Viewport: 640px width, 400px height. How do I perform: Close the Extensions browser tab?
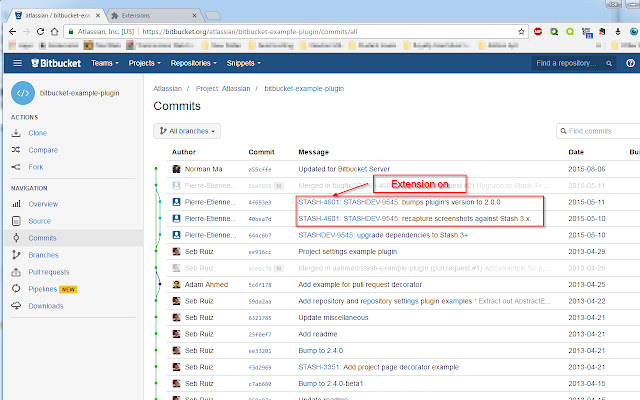coord(194,16)
